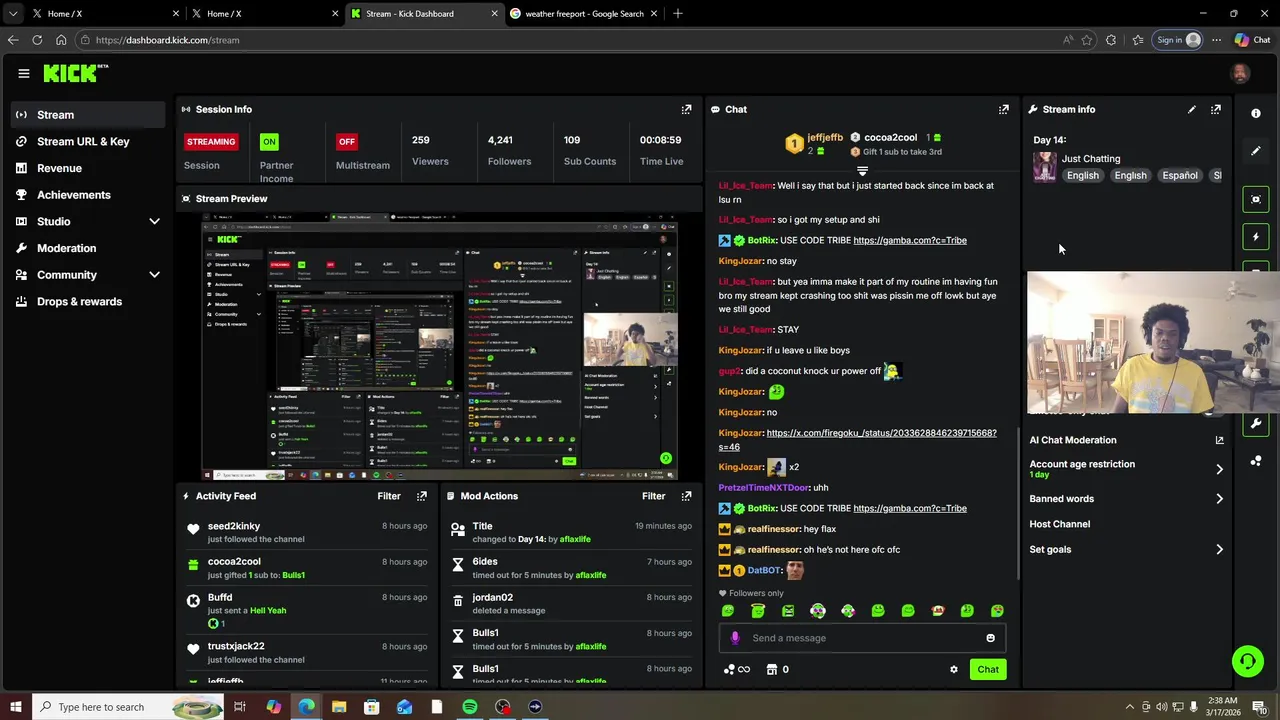Expand Account age restriction settings
The height and width of the screenshot is (720, 1280).
1219,469
